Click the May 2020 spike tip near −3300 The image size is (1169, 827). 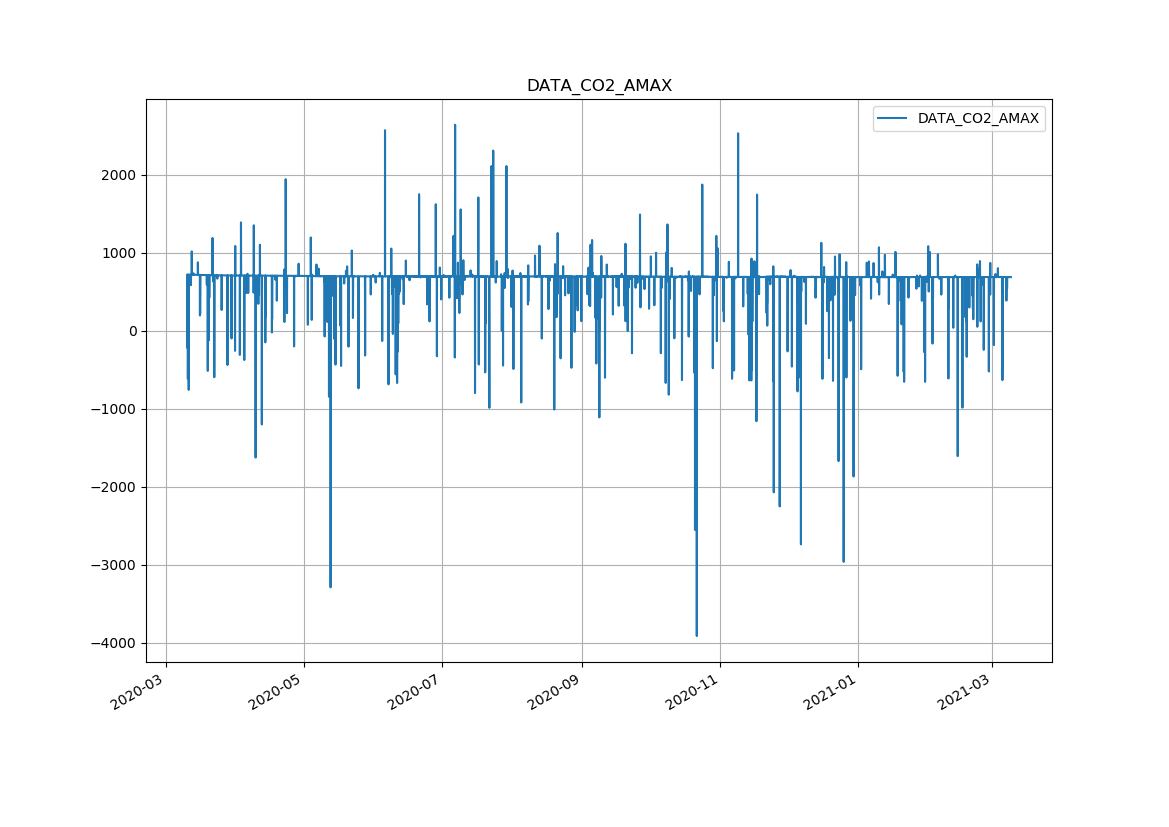pyautogui.click(x=330, y=586)
